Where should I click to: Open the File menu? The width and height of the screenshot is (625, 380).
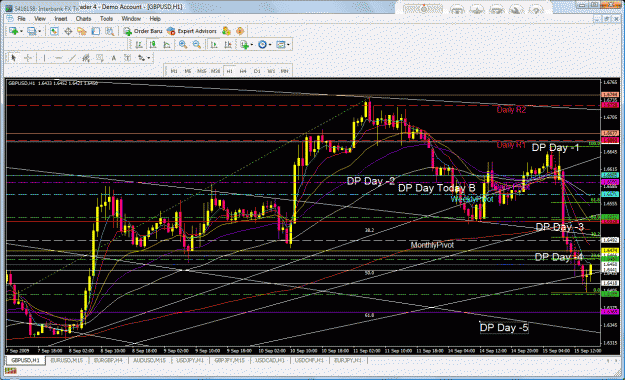click(21, 19)
